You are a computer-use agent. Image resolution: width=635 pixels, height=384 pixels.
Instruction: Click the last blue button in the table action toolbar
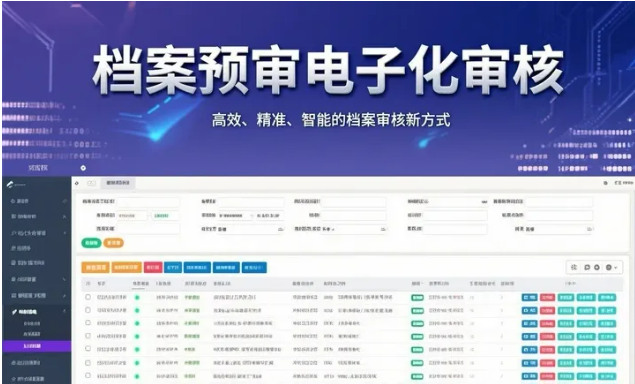(254, 267)
